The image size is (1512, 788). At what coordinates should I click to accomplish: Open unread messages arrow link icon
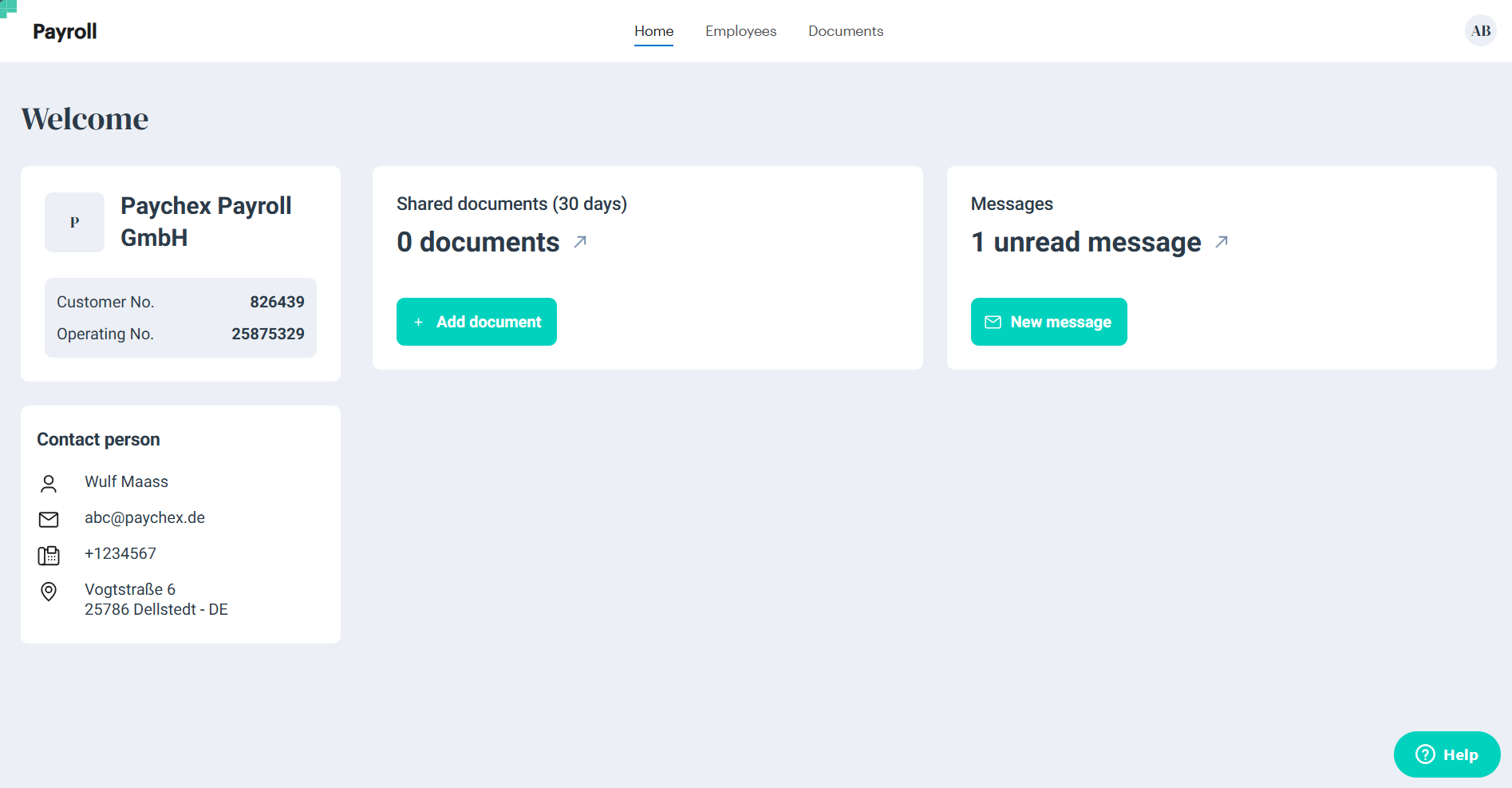click(x=1222, y=241)
